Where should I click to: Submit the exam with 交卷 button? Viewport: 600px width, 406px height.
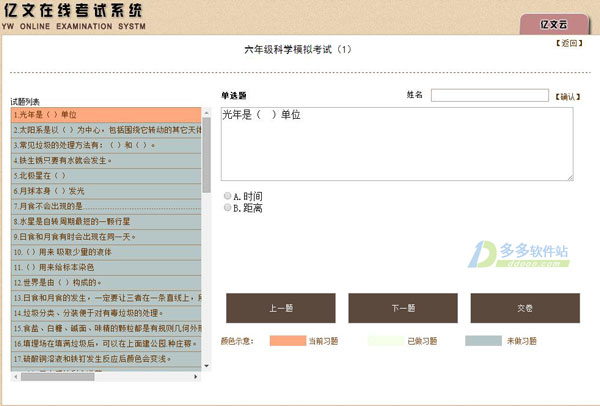tap(525, 308)
